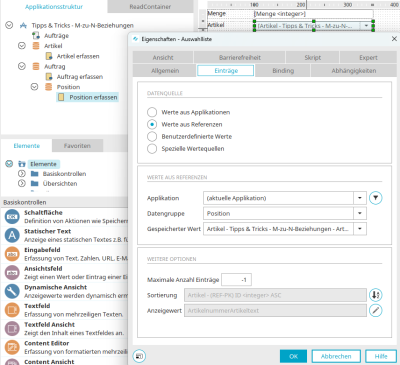Open the Datengruppe dropdown
Screen dimensions: 400x365
pos(360,213)
